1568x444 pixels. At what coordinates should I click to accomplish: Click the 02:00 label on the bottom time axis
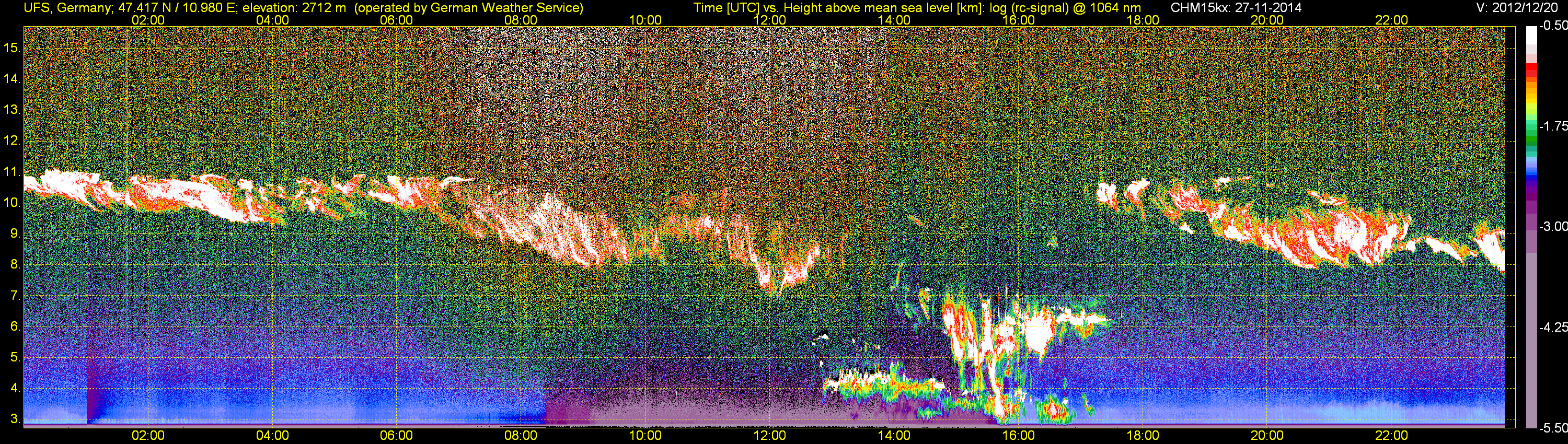[x=148, y=436]
